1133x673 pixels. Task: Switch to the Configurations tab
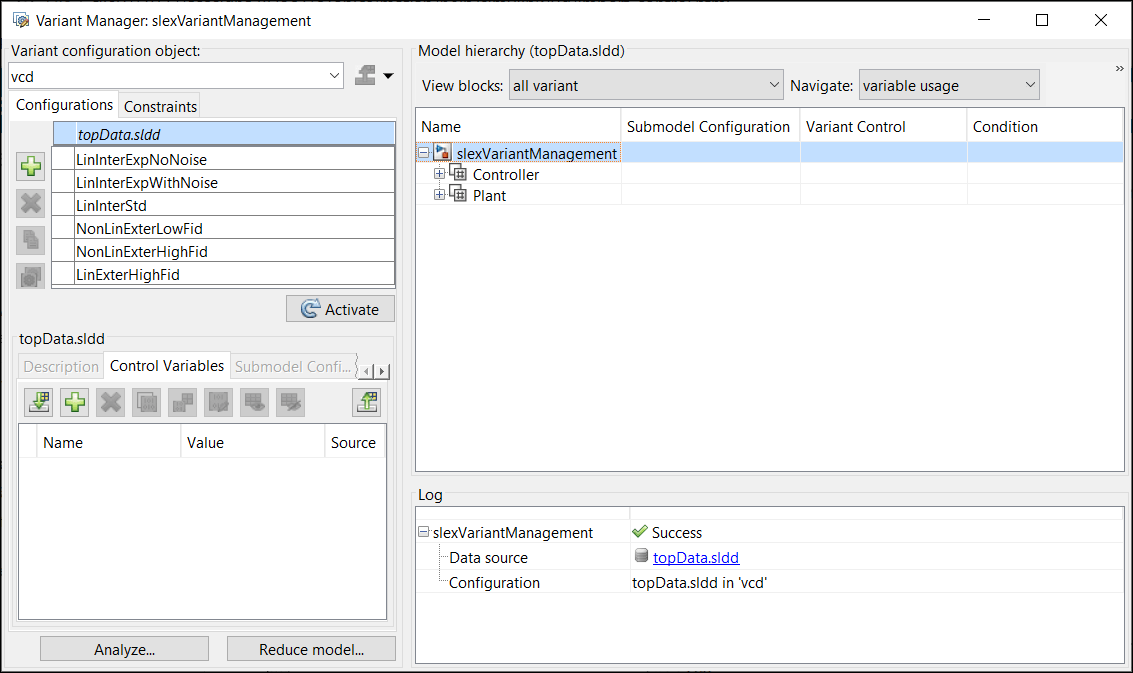tap(64, 105)
